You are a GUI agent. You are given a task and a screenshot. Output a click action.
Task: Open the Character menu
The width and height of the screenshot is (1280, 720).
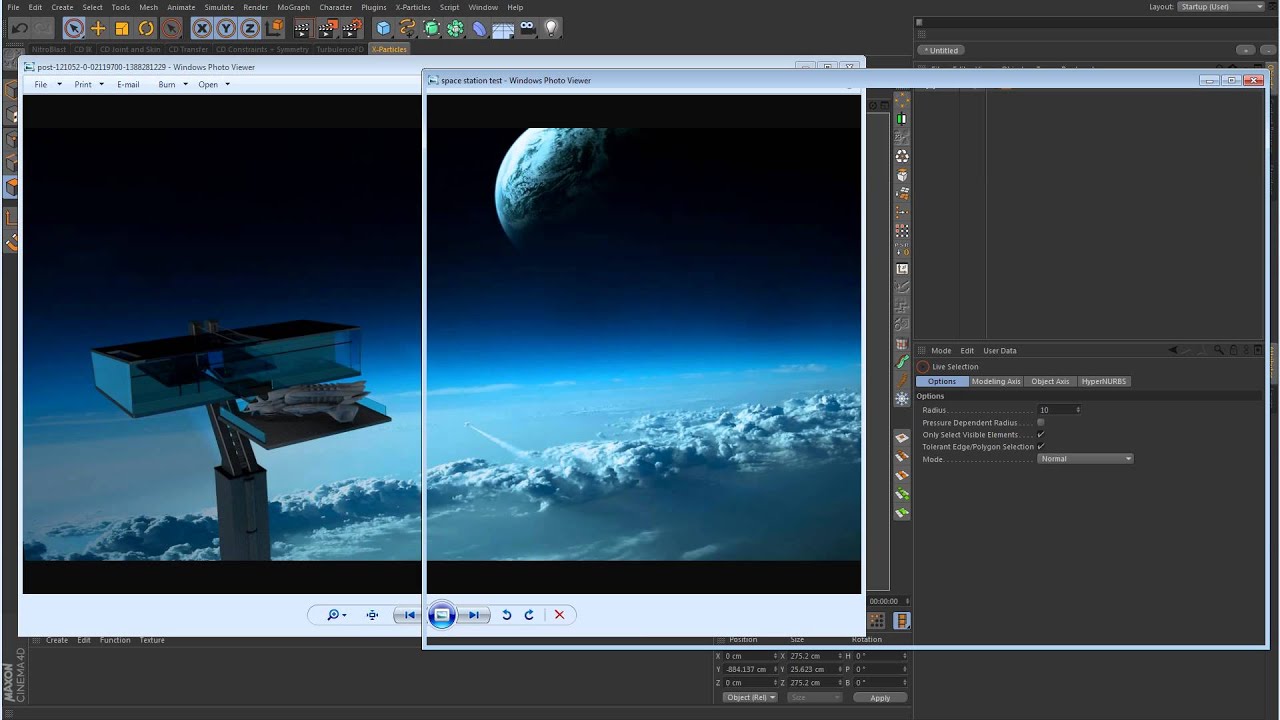336,7
